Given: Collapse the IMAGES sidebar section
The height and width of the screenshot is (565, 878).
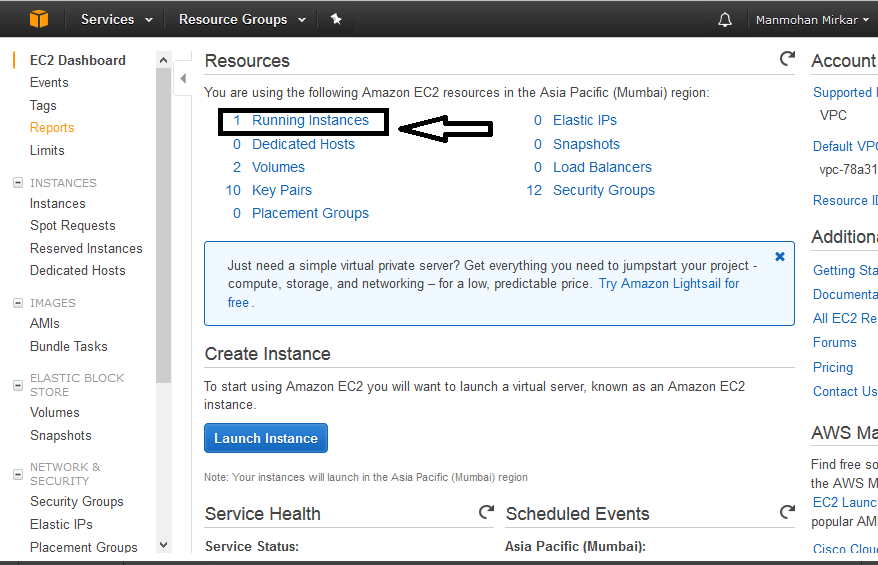Looking at the screenshot, I should pyautogui.click(x=16, y=303).
